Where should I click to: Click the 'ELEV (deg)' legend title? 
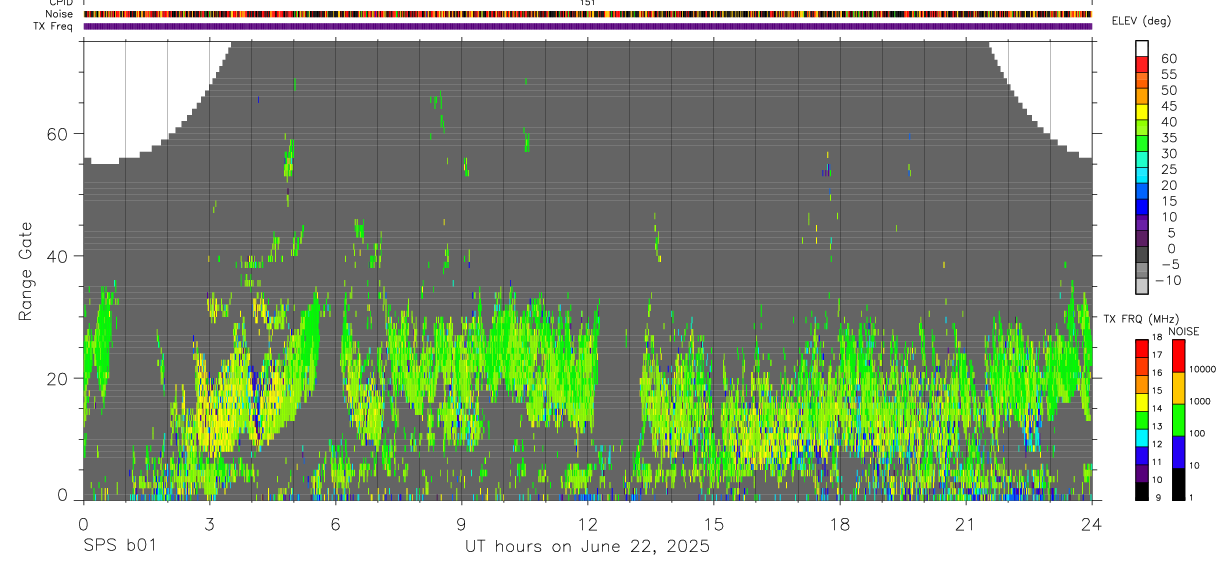pyautogui.click(x=1141, y=21)
